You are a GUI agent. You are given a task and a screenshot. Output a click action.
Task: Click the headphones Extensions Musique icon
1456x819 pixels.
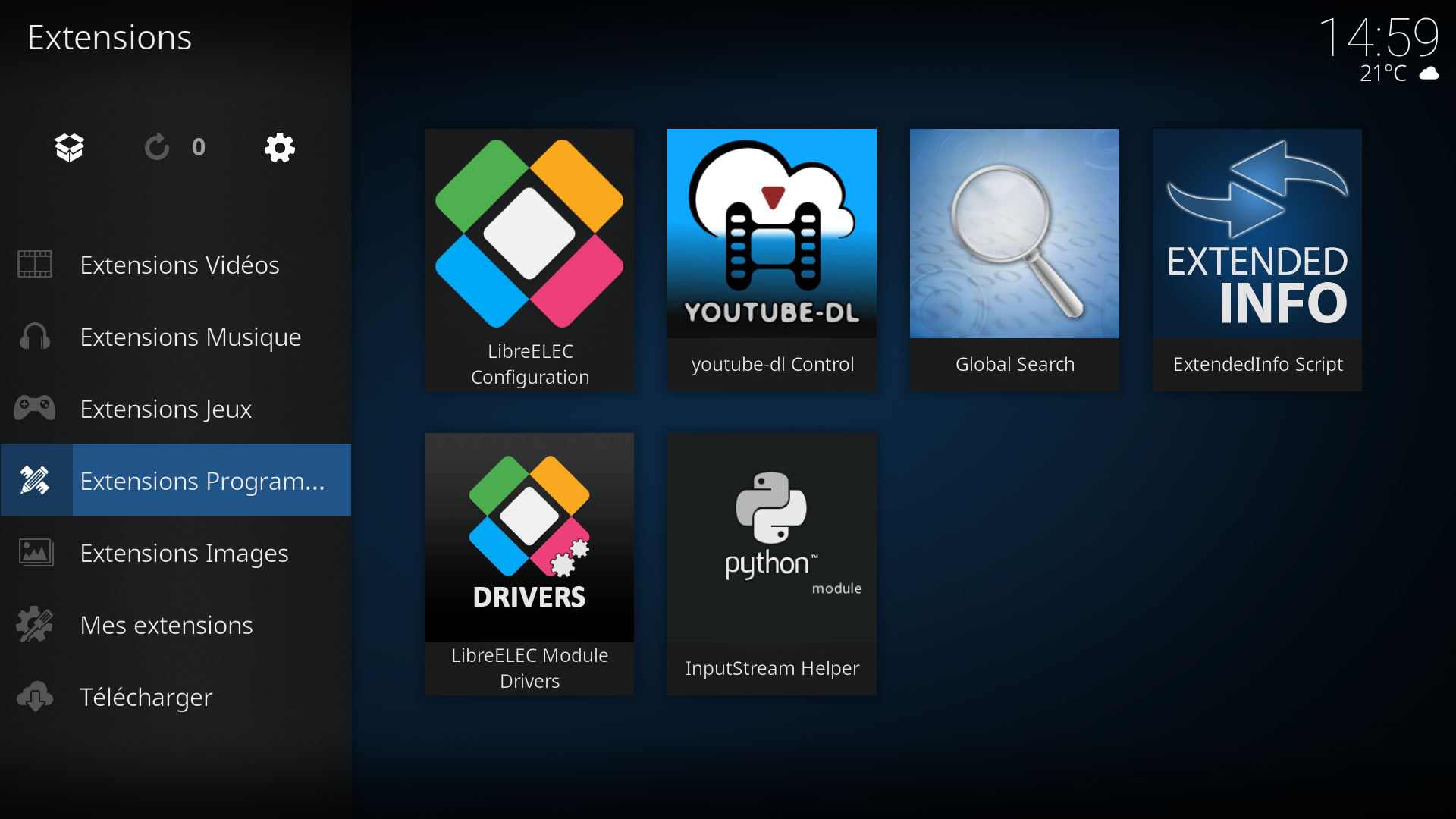point(35,337)
